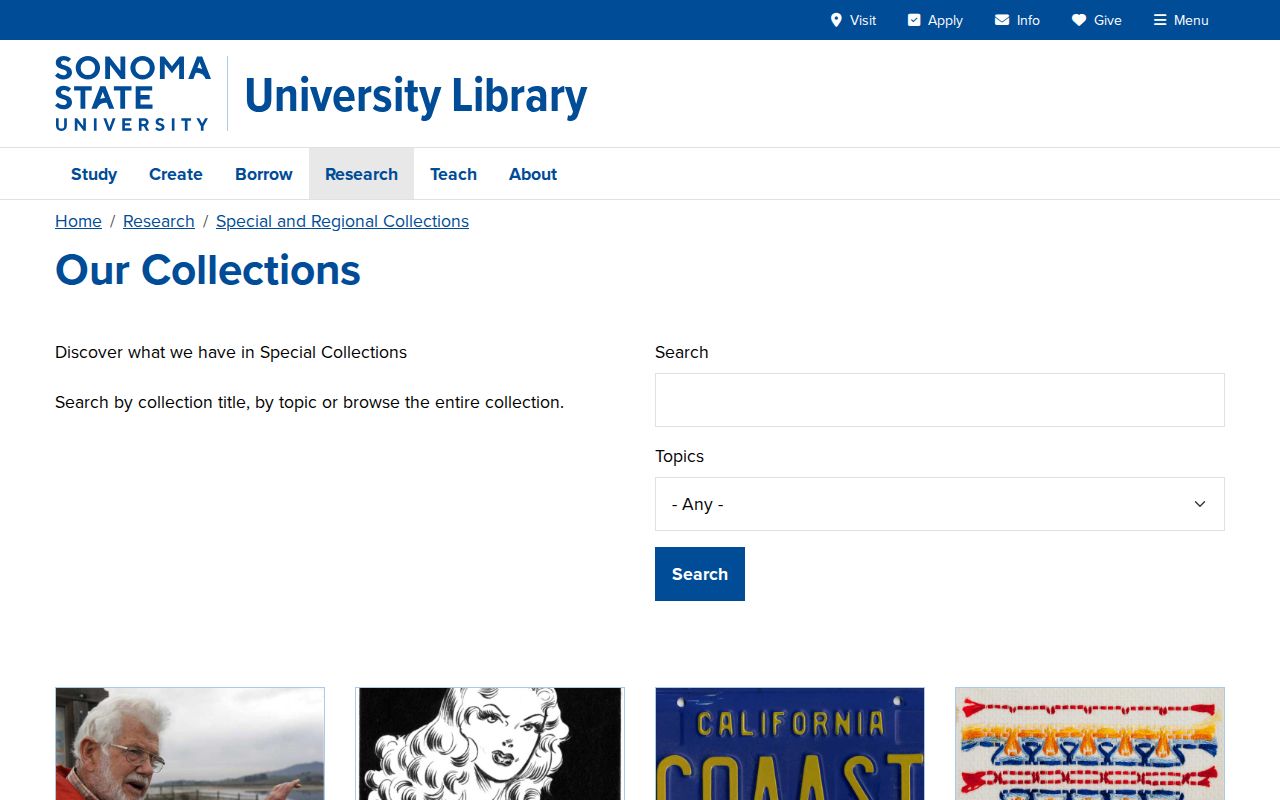Viewport: 1280px width, 800px height.
Task: Open the University Library title link
Action: [x=416, y=96]
